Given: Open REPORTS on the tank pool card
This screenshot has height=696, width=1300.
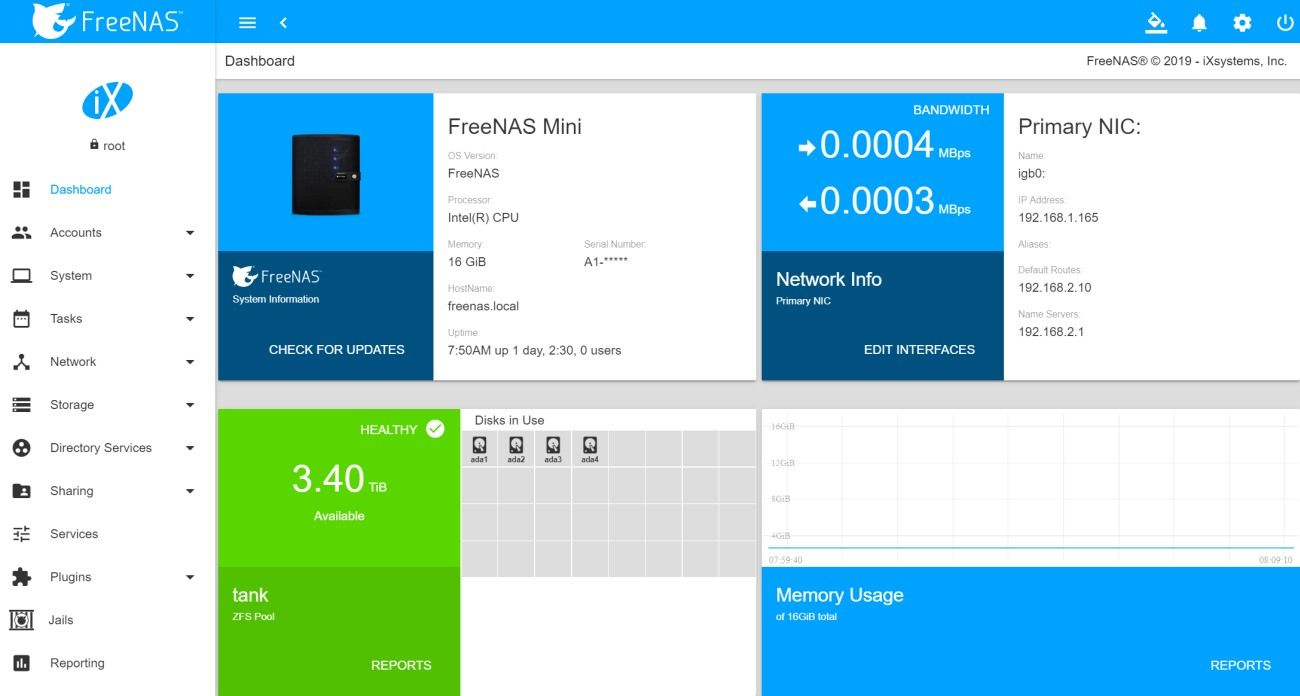Looking at the screenshot, I should point(401,665).
